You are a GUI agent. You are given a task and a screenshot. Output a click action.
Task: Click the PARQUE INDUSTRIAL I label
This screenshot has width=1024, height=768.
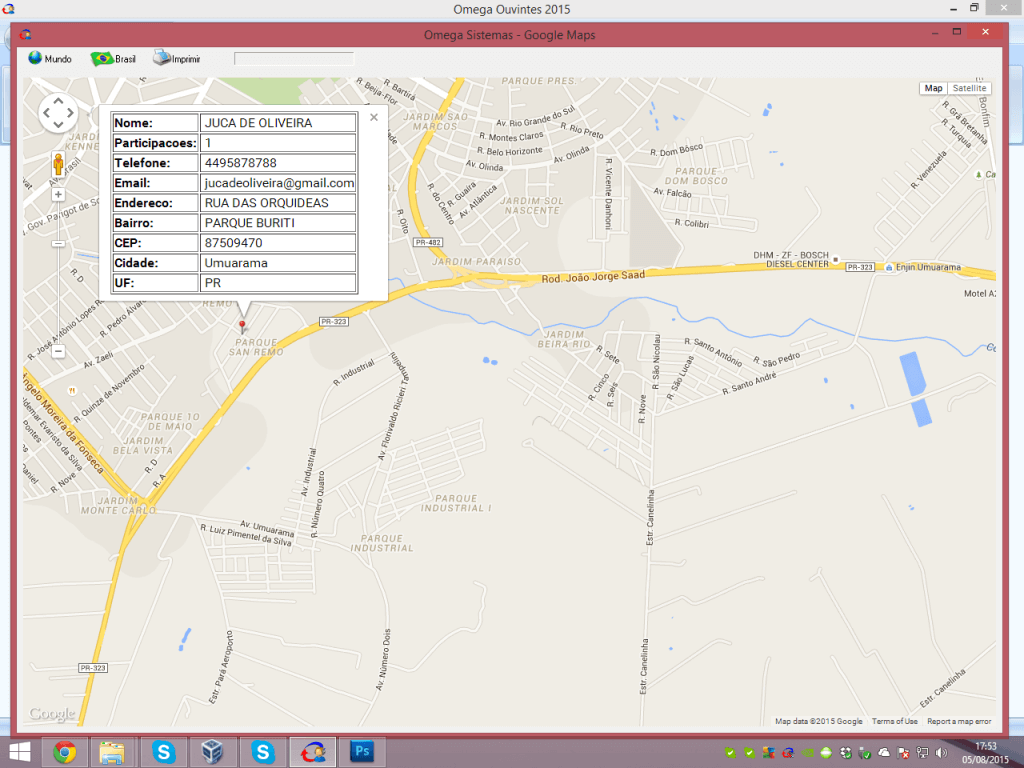point(456,504)
